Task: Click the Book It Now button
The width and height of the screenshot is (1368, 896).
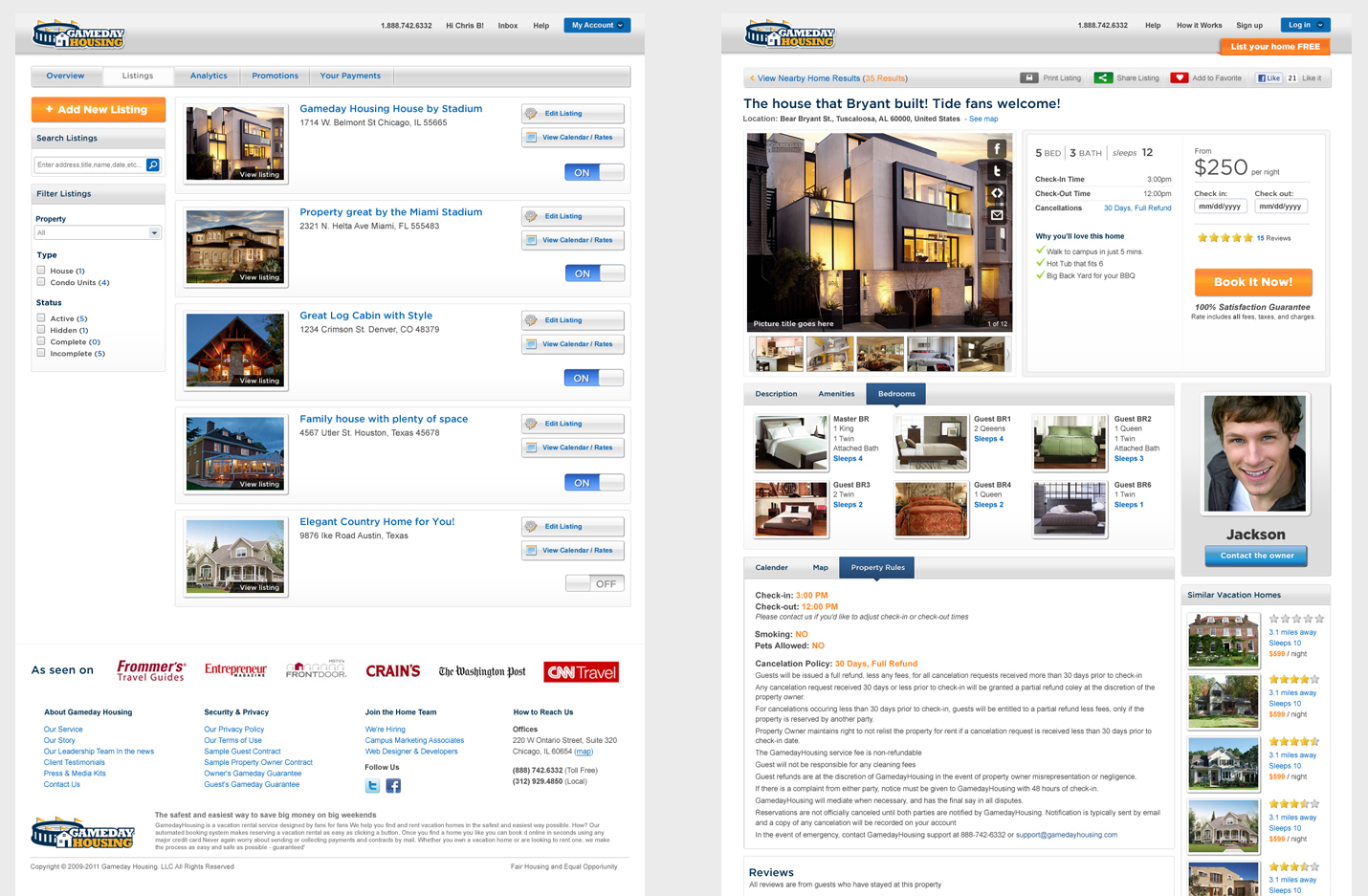Action: coord(1252,282)
